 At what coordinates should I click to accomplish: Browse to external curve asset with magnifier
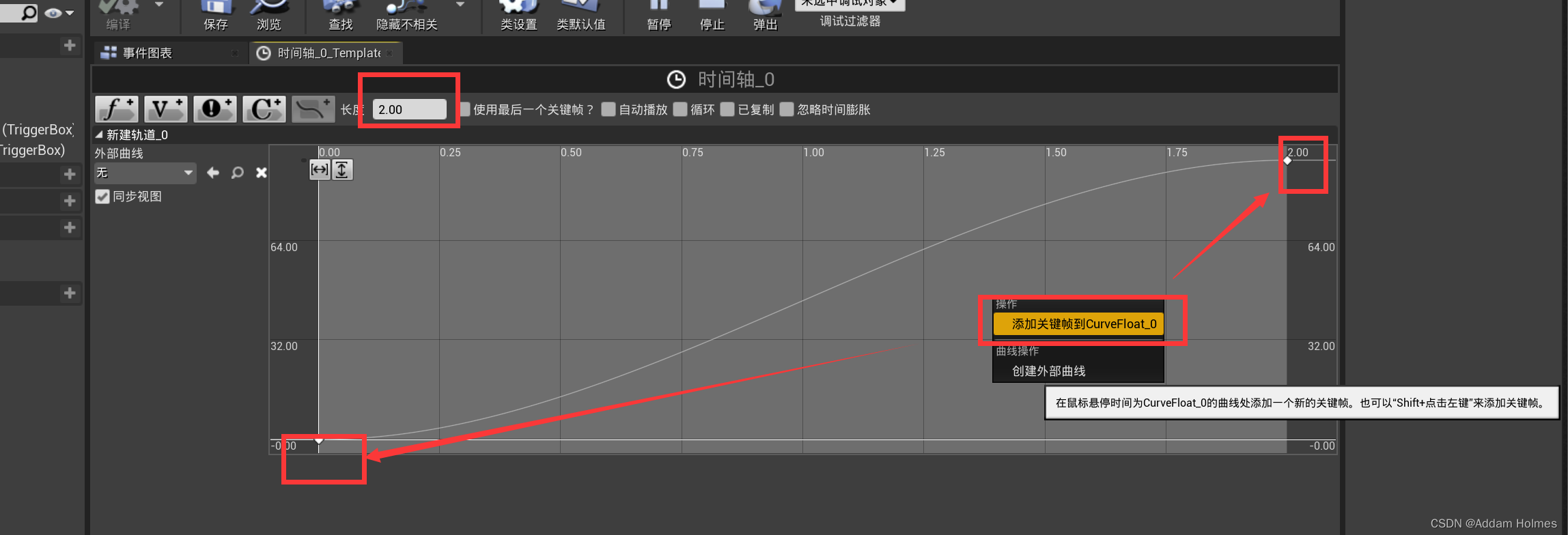(237, 173)
